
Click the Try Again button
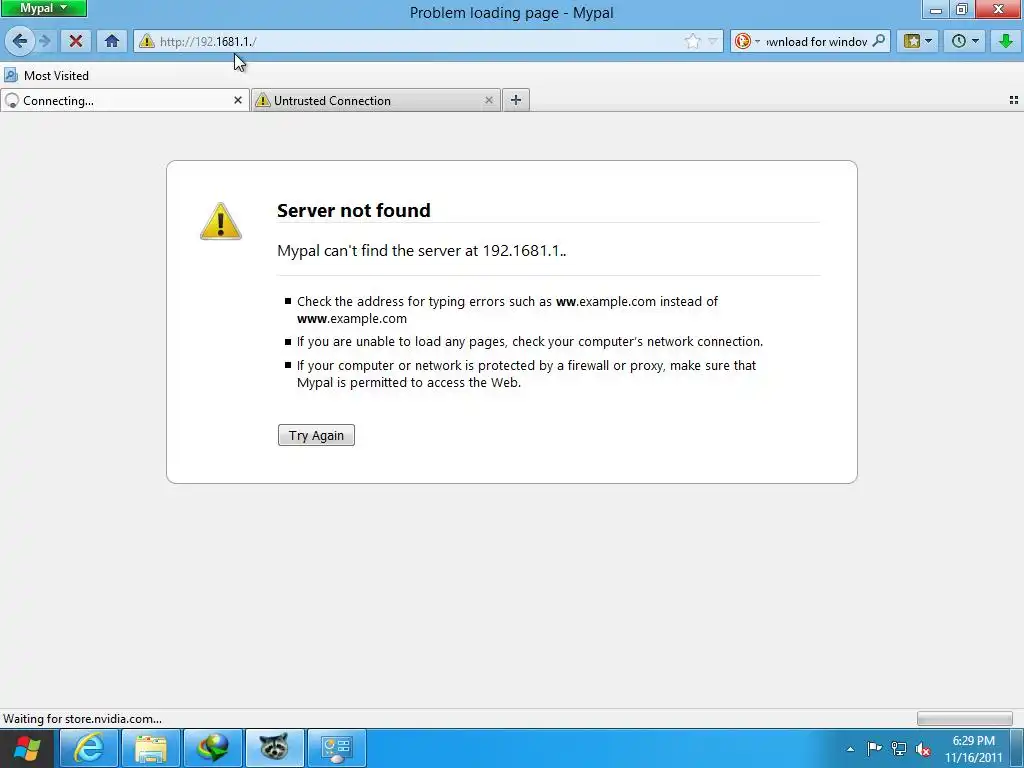pyautogui.click(x=316, y=436)
